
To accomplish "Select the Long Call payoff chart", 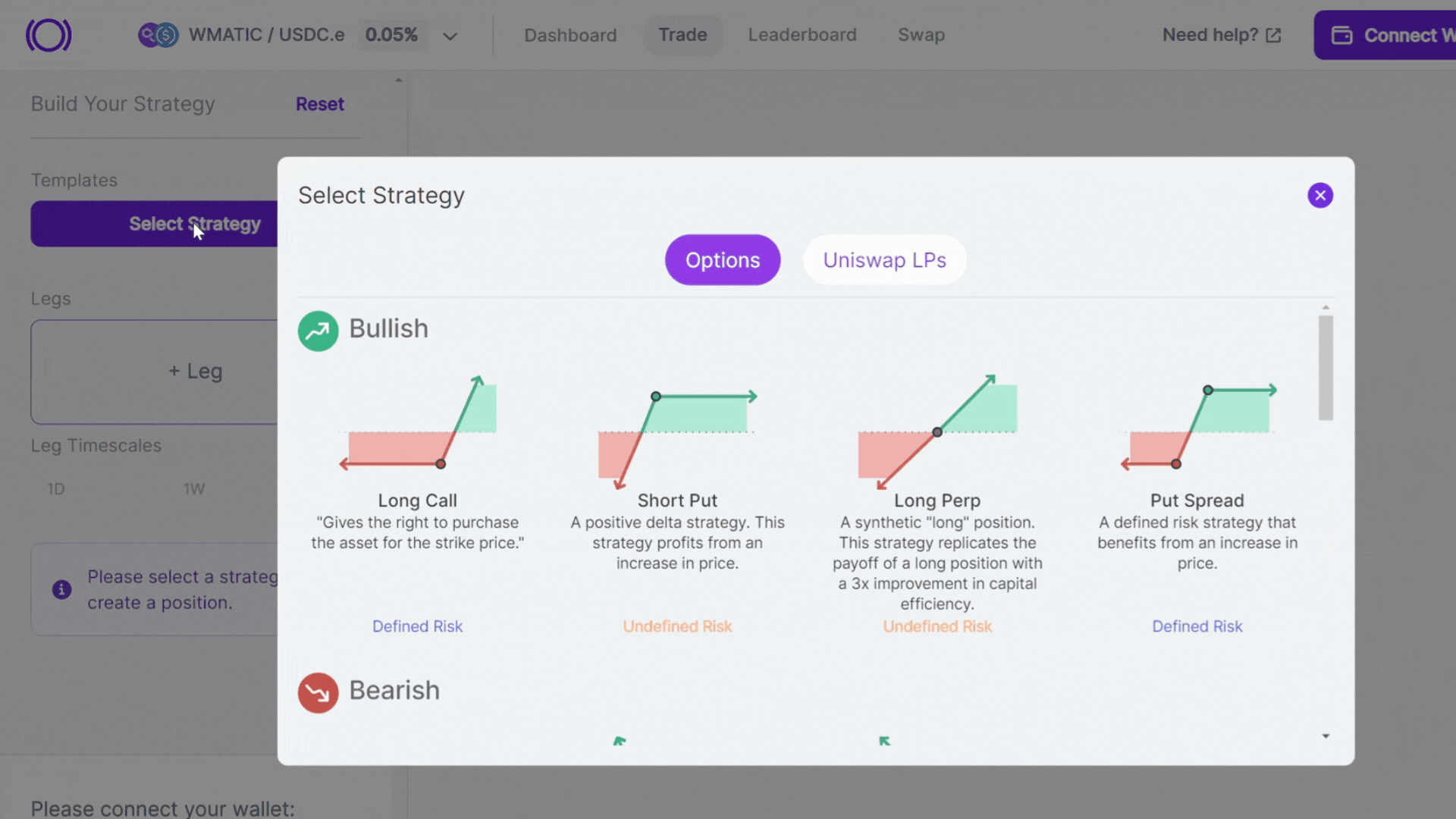I will point(418,423).
